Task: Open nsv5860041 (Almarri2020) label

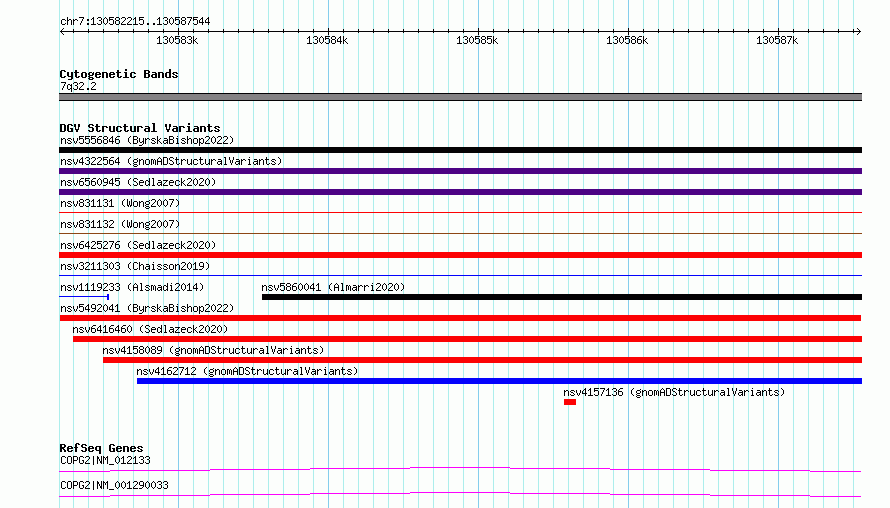Action: [x=333, y=287]
